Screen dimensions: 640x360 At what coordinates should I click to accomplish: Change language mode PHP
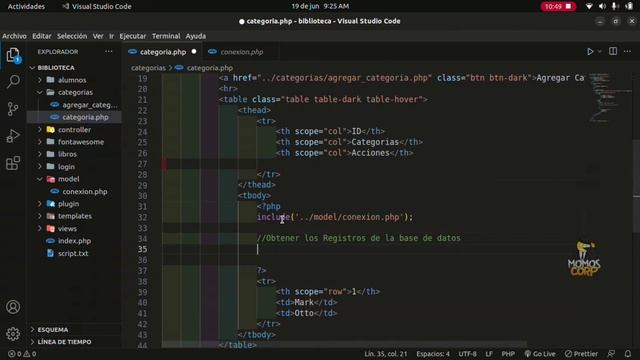[x=508, y=354]
